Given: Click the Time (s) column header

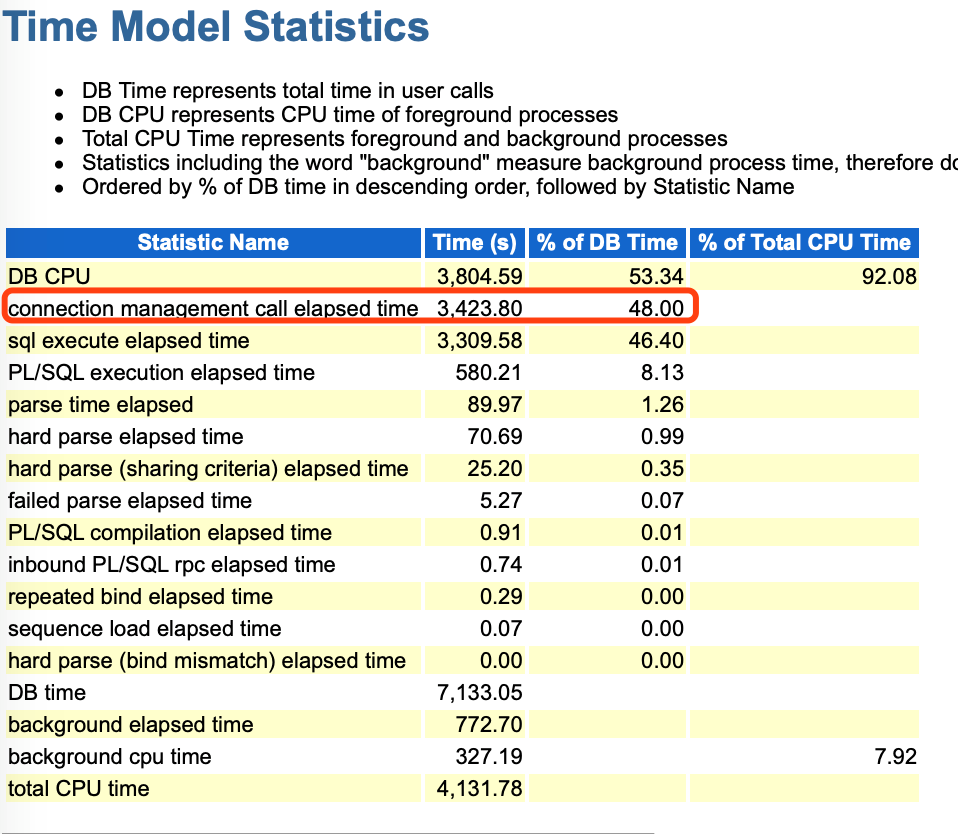Looking at the screenshot, I should click(x=475, y=243).
